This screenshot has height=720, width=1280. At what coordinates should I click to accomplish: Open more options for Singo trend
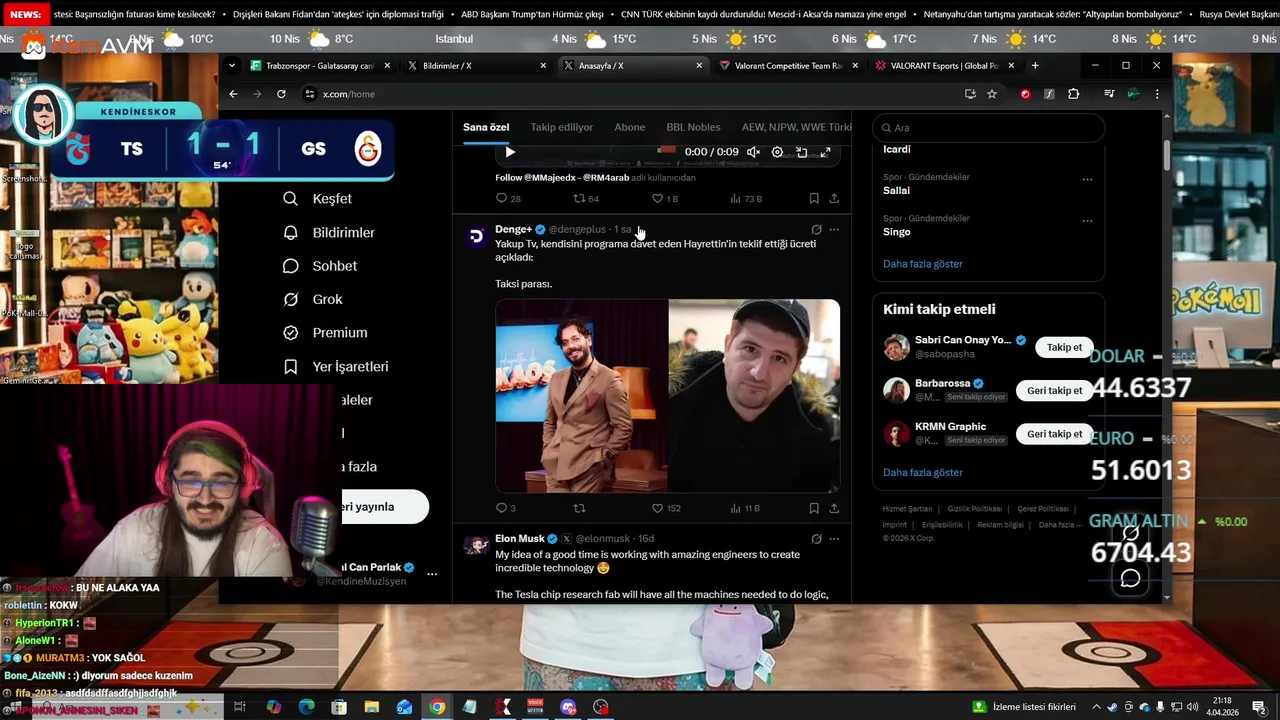click(x=1087, y=221)
